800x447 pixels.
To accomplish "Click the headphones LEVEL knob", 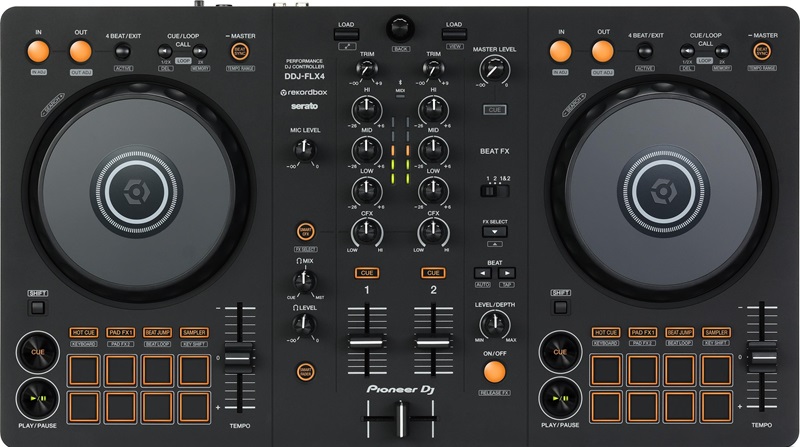I will point(305,324).
